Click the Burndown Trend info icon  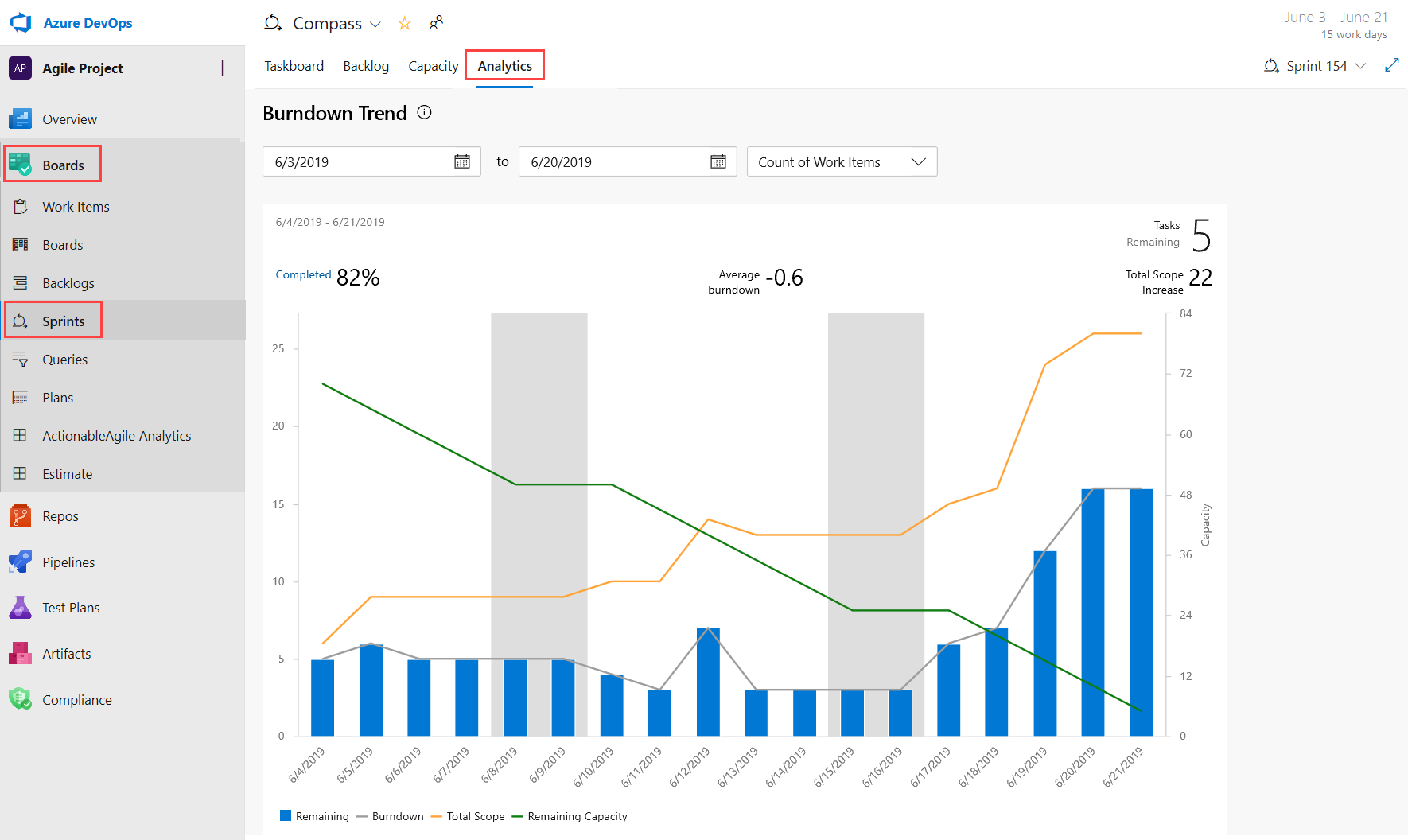[x=424, y=112]
